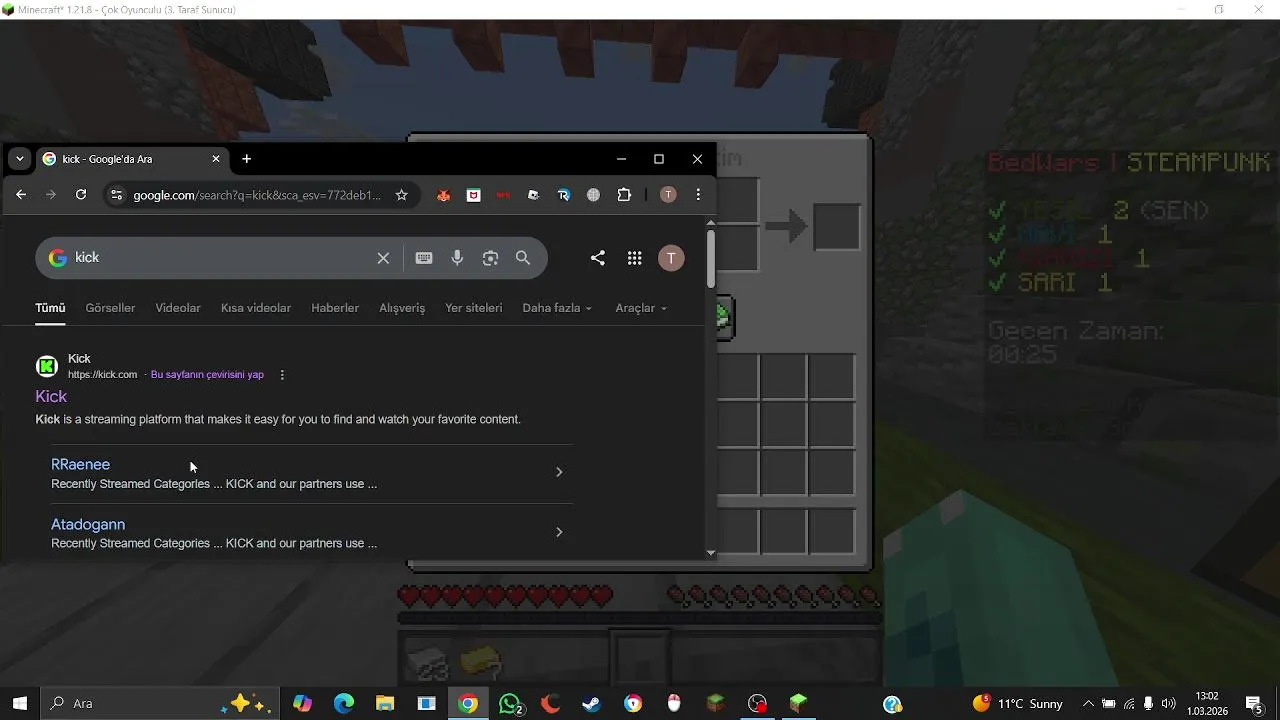Click the kick.com site favicon
The height and width of the screenshot is (720, 1280).
click(x=47, y=366)
